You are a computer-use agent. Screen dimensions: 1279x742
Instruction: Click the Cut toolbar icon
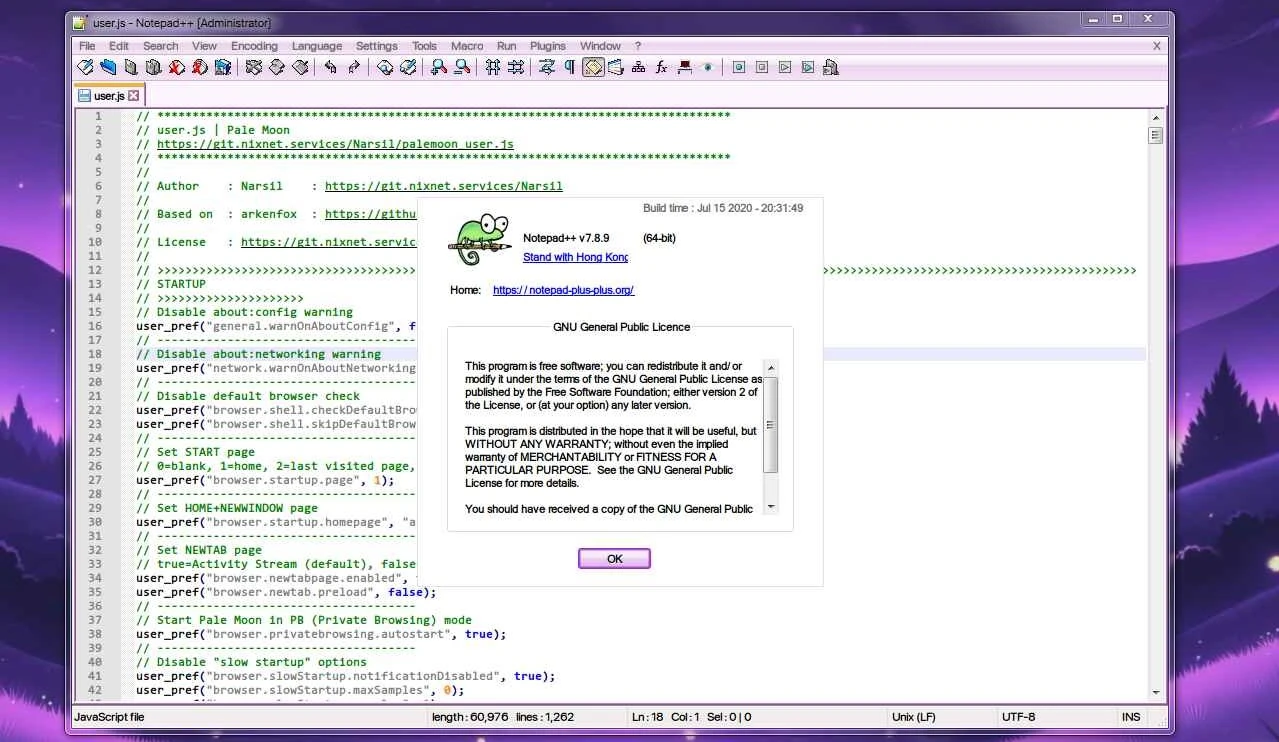click(254, 67)
